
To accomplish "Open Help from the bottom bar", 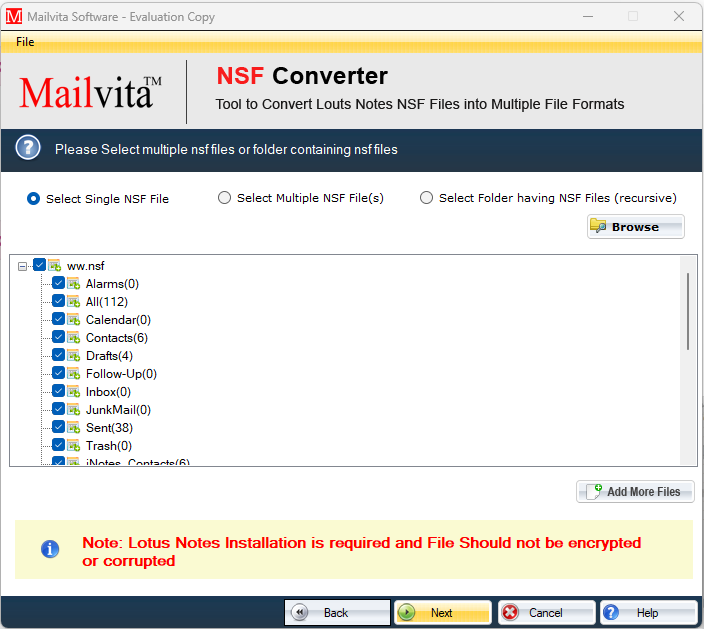I will coord(648,612).
